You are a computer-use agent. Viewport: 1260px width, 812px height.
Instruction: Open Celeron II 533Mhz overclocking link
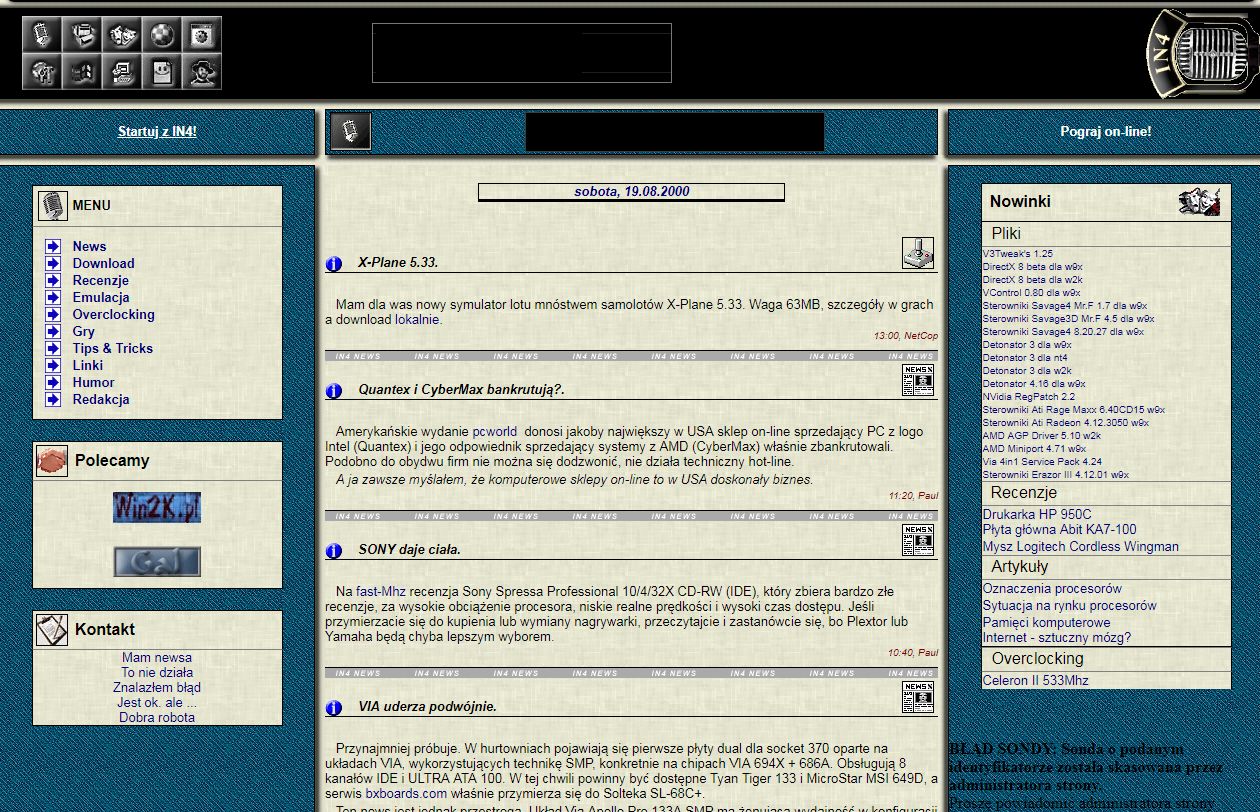(x=1035, y=681)
